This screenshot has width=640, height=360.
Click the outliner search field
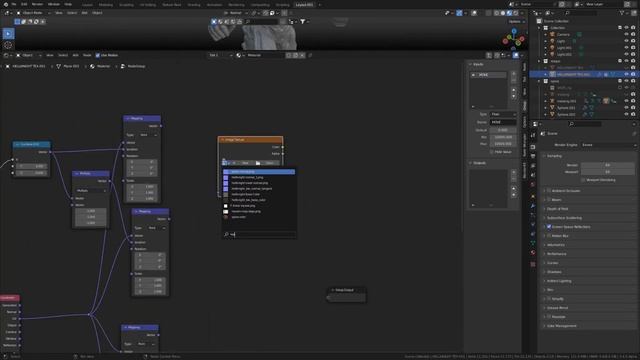(x=582, y=13)
